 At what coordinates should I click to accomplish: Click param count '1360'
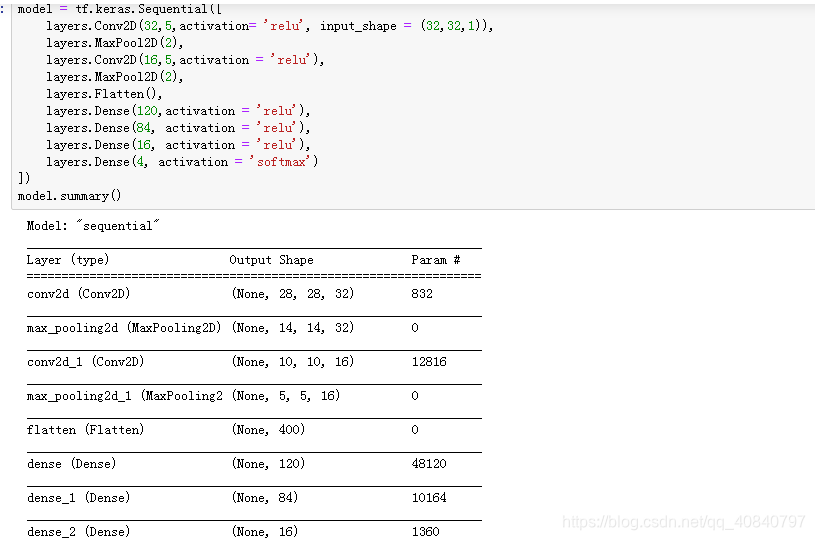(x=425, y=532)
